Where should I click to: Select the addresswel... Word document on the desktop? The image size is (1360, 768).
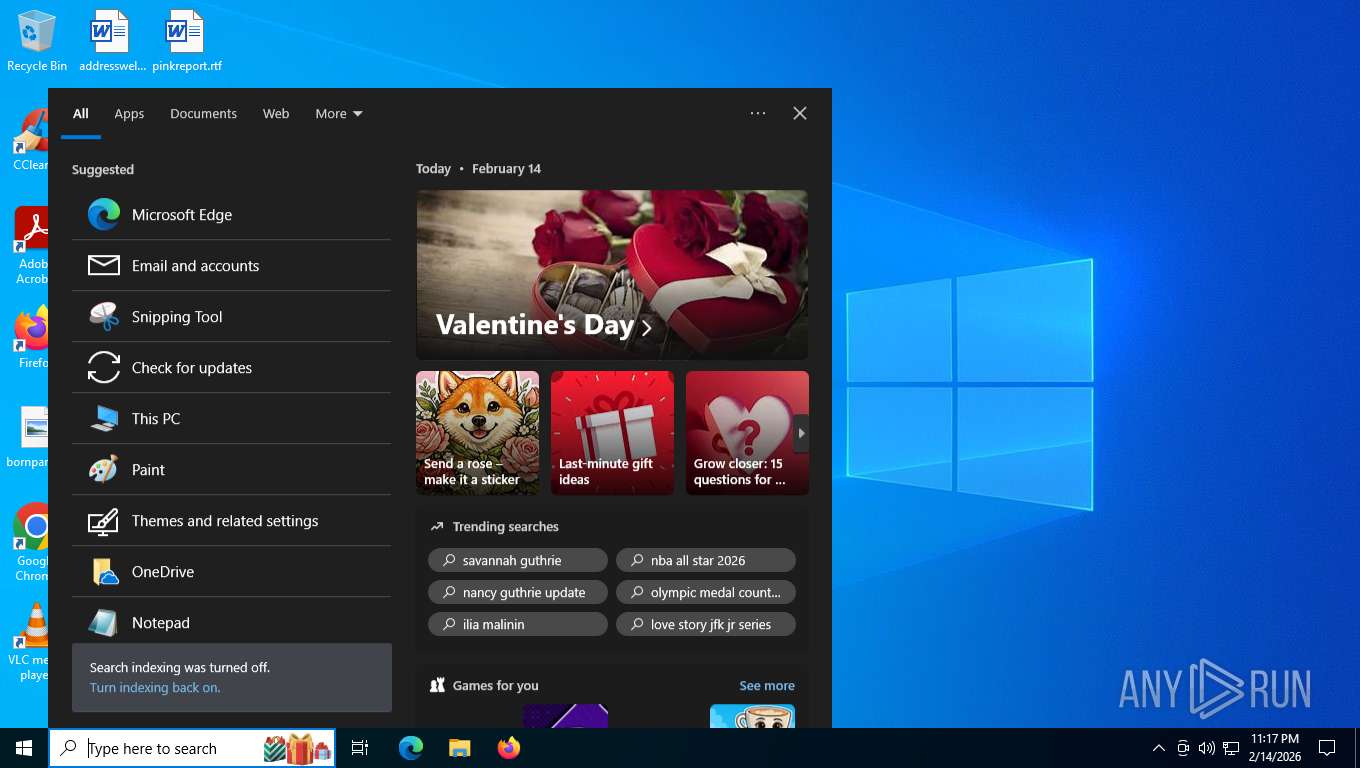112,42
